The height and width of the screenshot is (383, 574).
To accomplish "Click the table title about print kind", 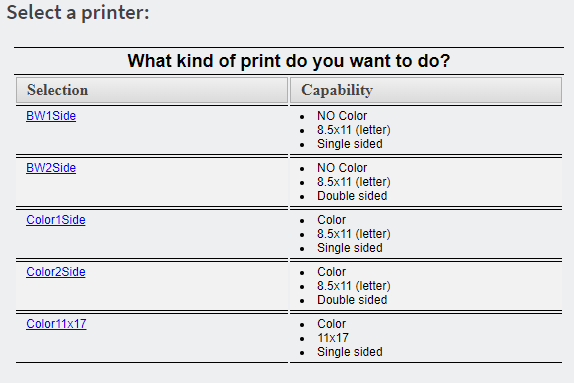I will (x=288, y=61).
